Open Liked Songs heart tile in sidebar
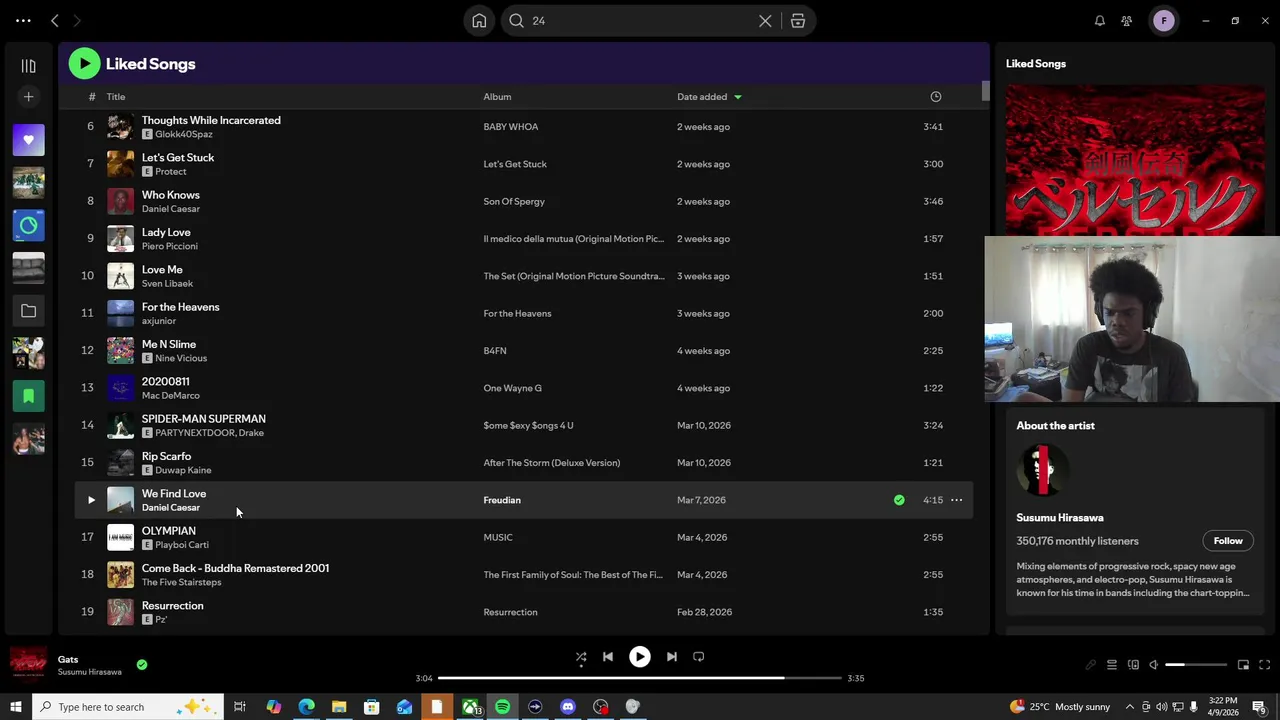 click(28, 140)
